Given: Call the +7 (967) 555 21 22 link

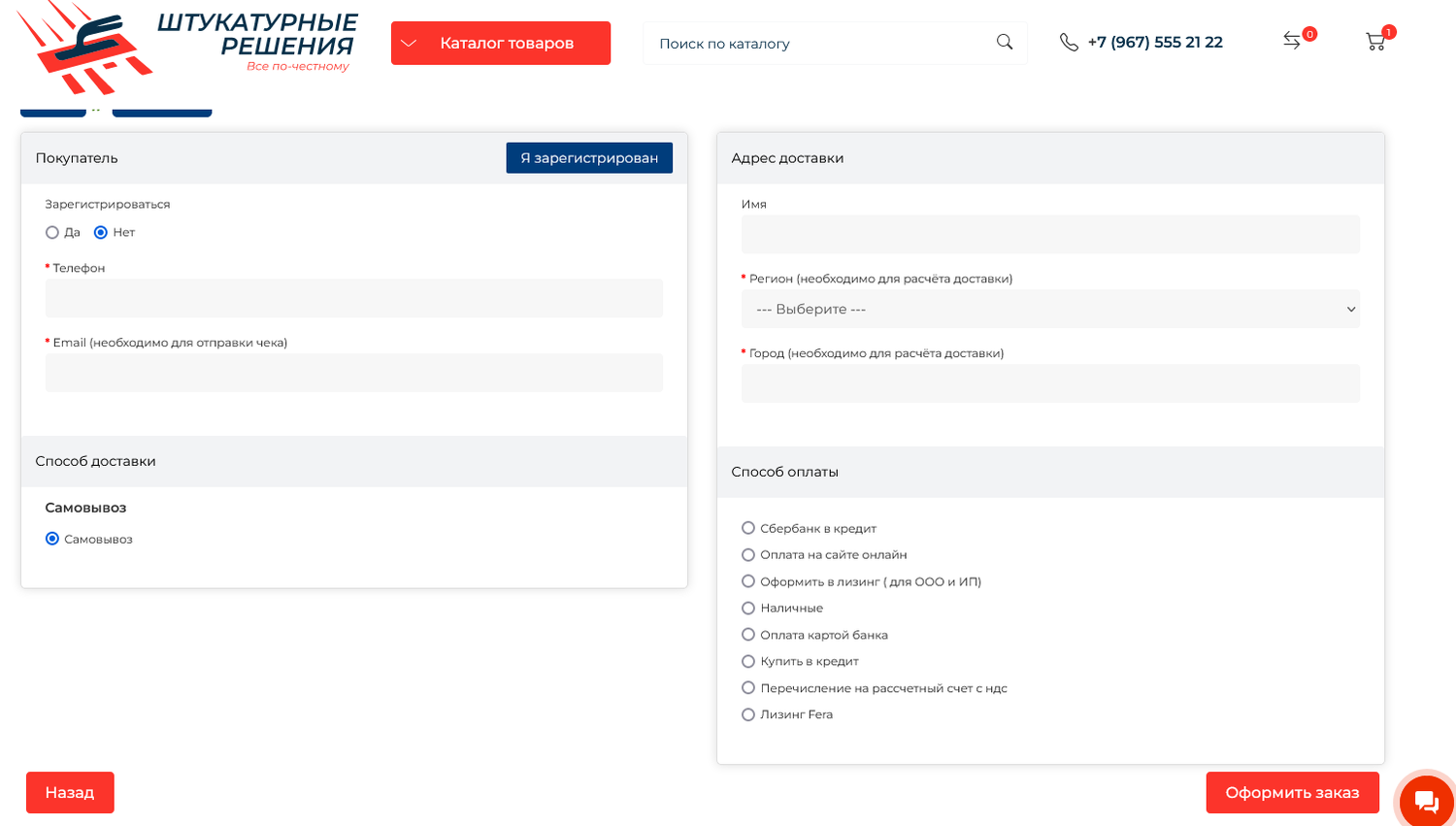Looking at the screenshot, I should tap(1155, 42).
